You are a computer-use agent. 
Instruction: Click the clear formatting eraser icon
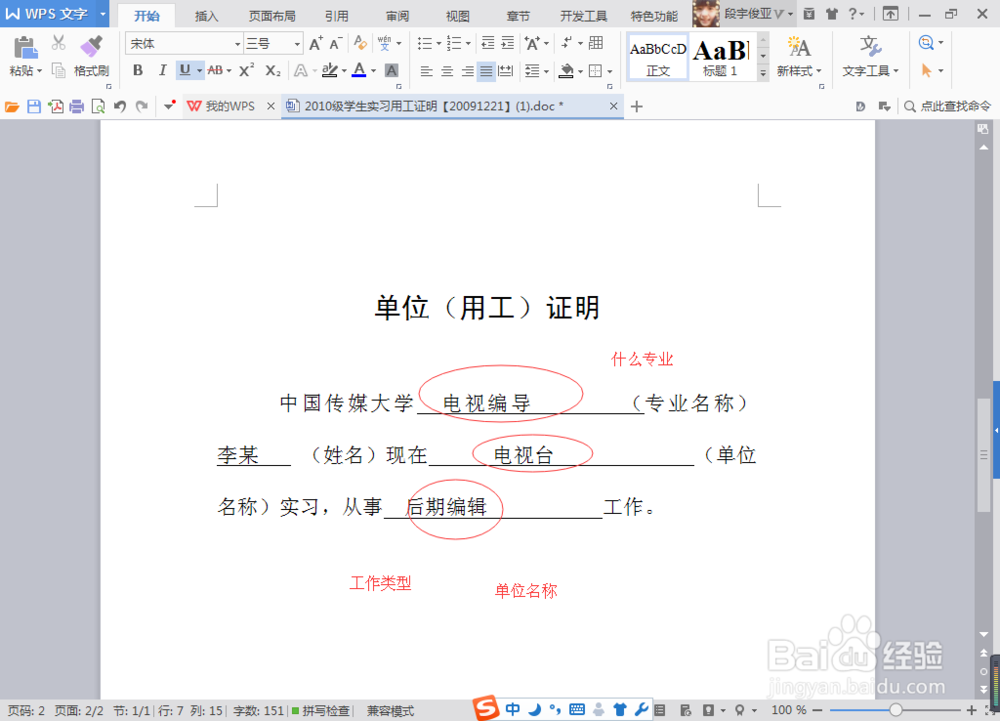360,43
